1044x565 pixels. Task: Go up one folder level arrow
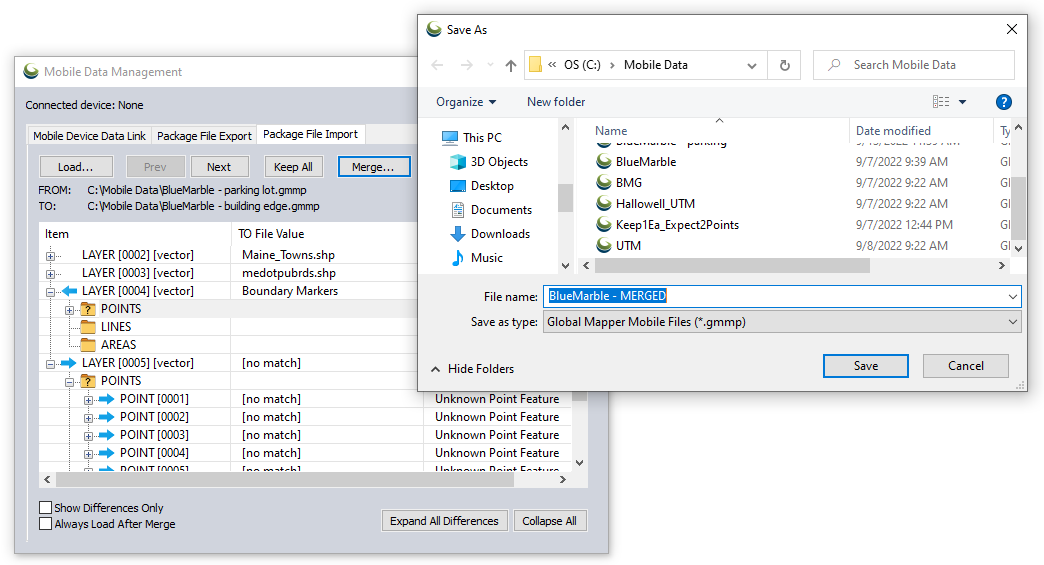pyautogui.click(x=511, y=65)
